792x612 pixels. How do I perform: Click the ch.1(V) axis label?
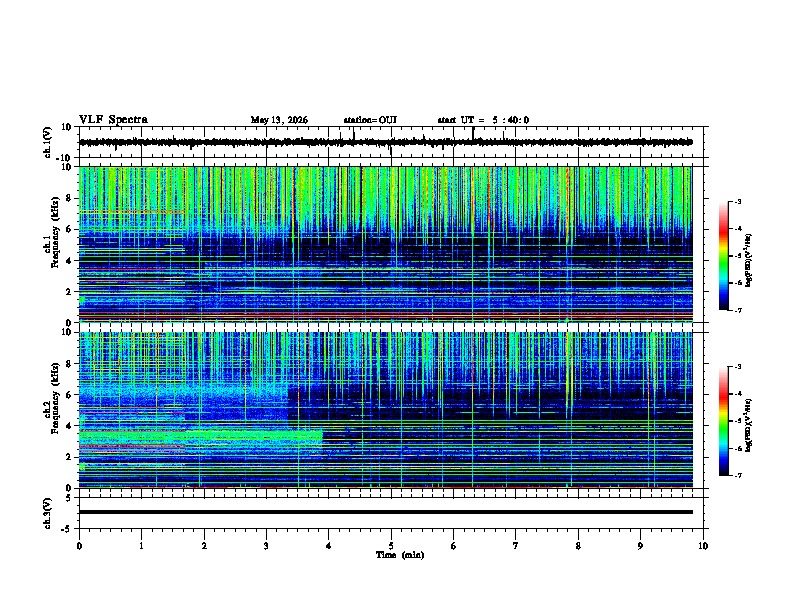(48, 142)
